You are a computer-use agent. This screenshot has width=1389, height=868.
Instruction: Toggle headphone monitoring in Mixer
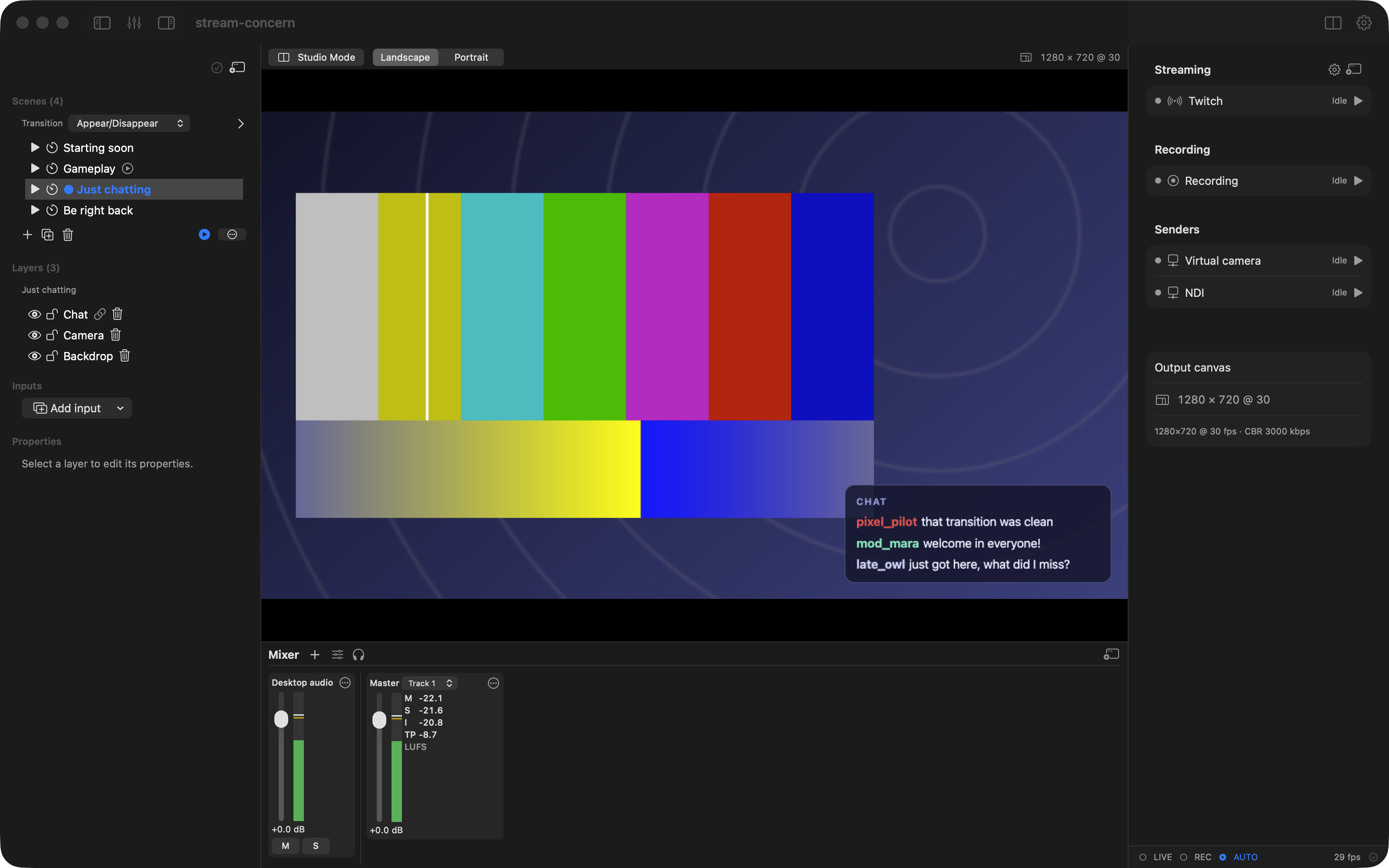(359, 654)
